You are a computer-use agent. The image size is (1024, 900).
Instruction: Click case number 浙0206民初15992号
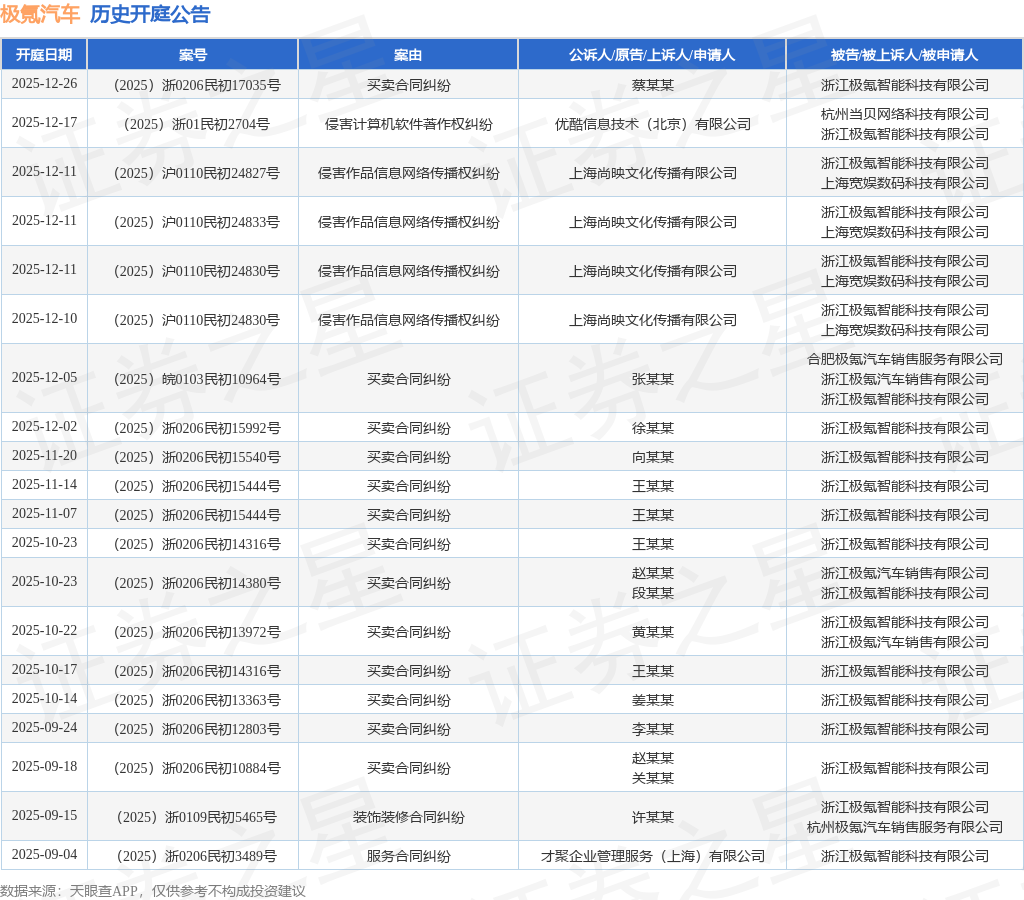tap(197, 428)
